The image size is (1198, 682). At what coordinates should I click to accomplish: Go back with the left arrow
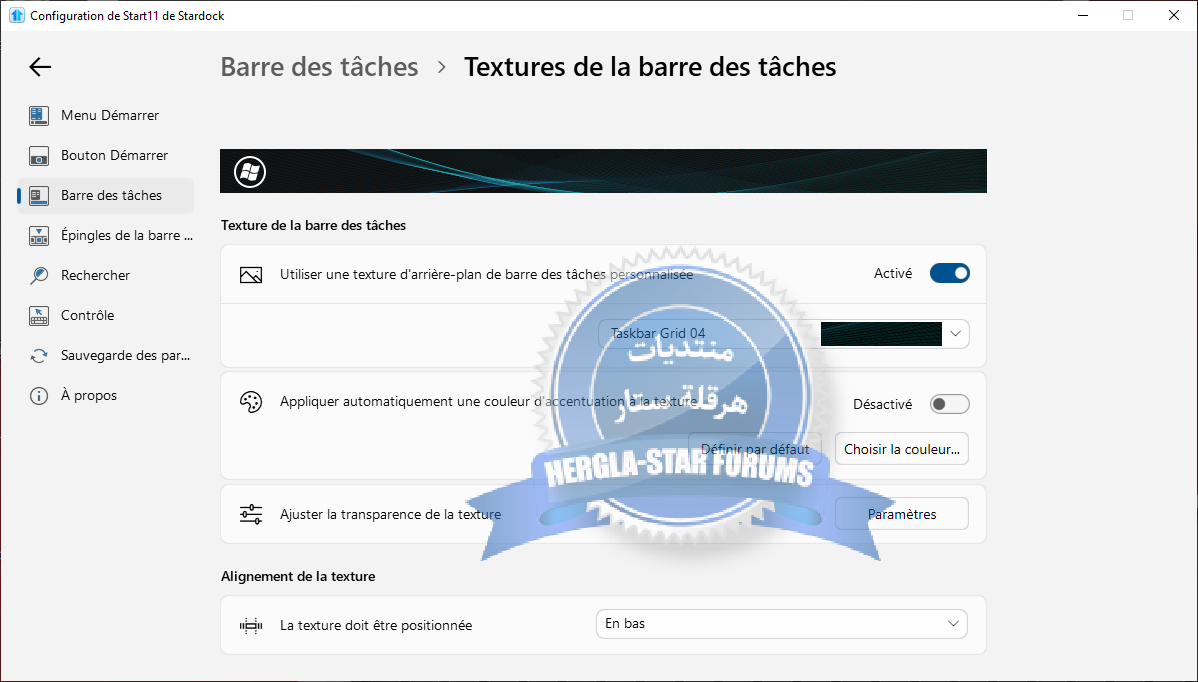pos(40,67)
